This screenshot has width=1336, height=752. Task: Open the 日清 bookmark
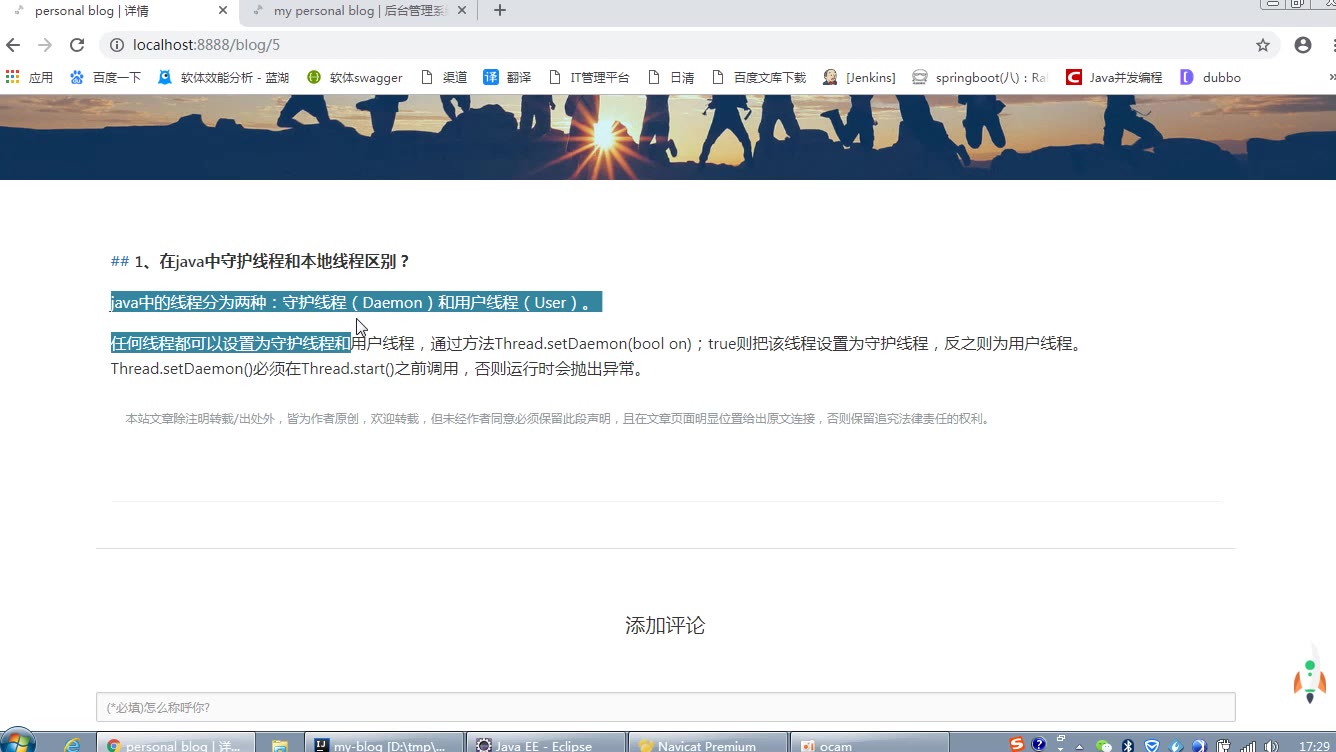(671, 77)
